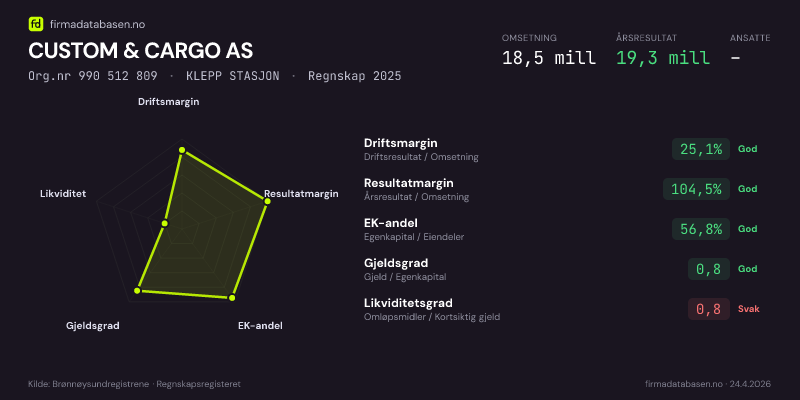Click the Årsresultat 19,3 mill value
The image size is (800, 400).
[663, 58]
